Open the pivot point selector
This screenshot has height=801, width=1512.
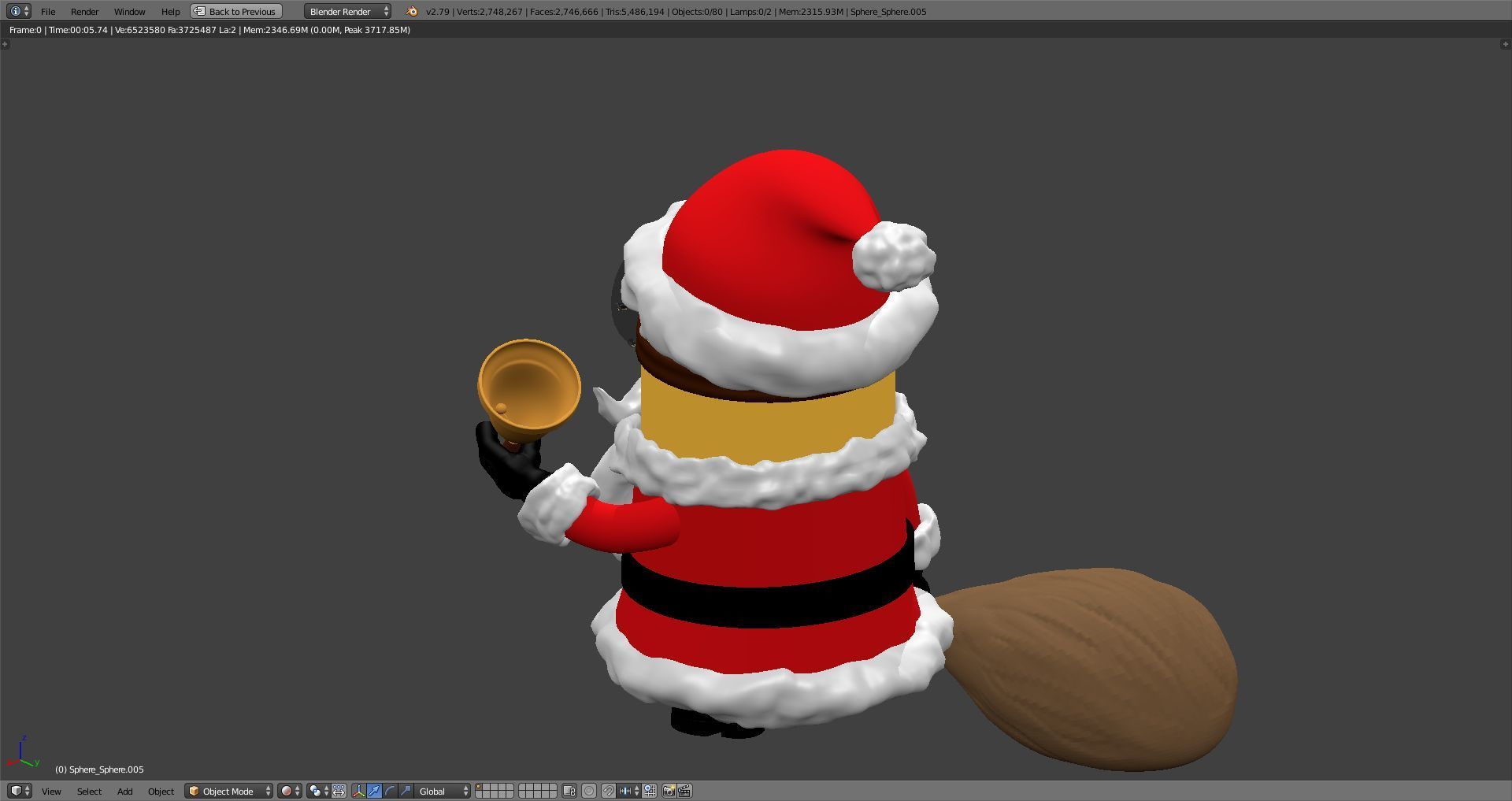point(318,791)
